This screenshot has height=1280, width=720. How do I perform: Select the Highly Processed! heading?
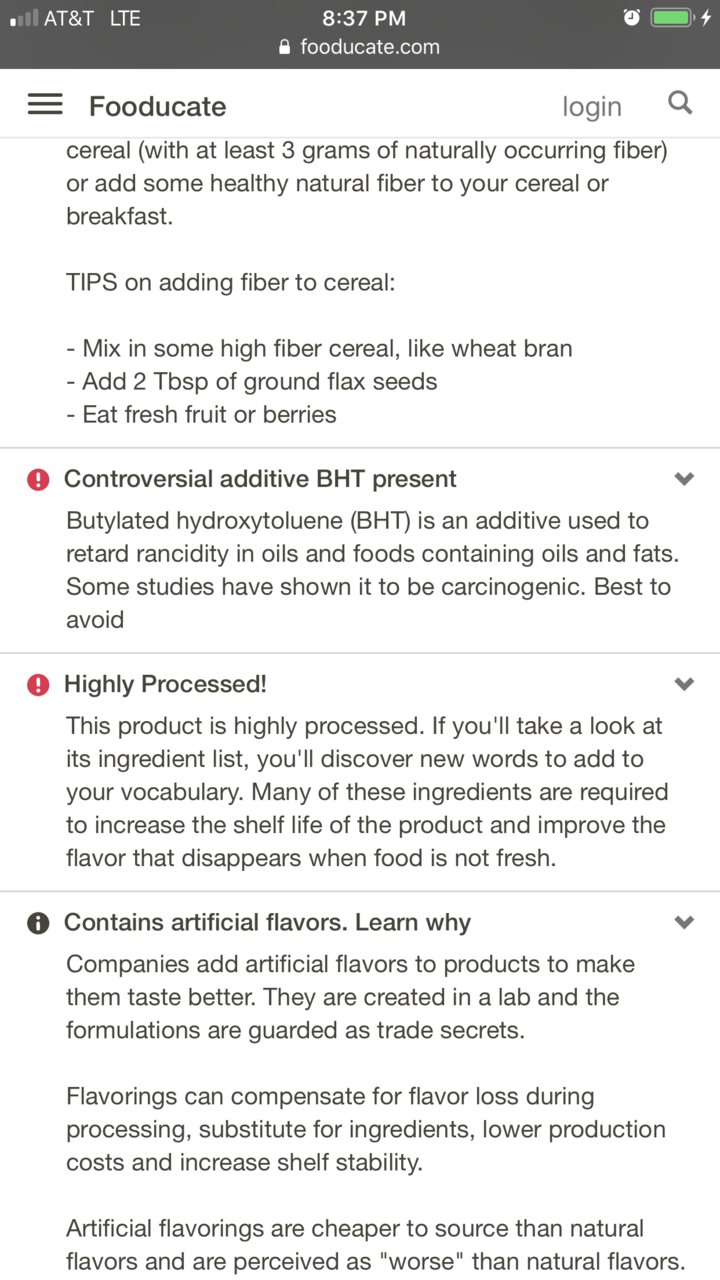point(166,684)
